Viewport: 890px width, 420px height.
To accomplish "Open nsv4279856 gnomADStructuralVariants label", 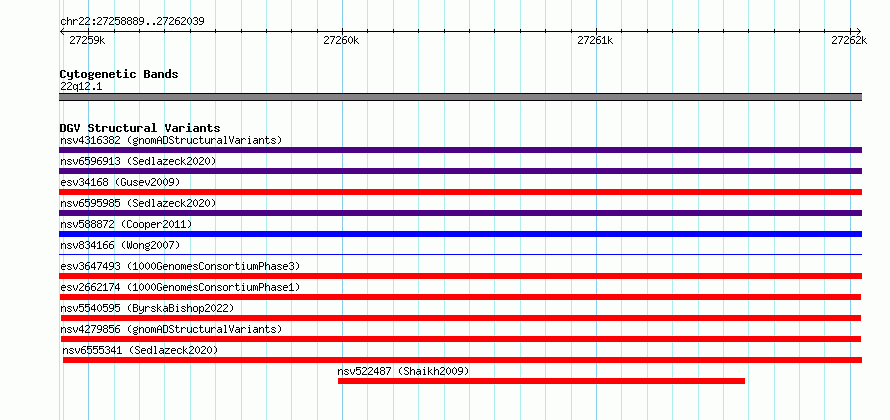I will tap(171, 329).
